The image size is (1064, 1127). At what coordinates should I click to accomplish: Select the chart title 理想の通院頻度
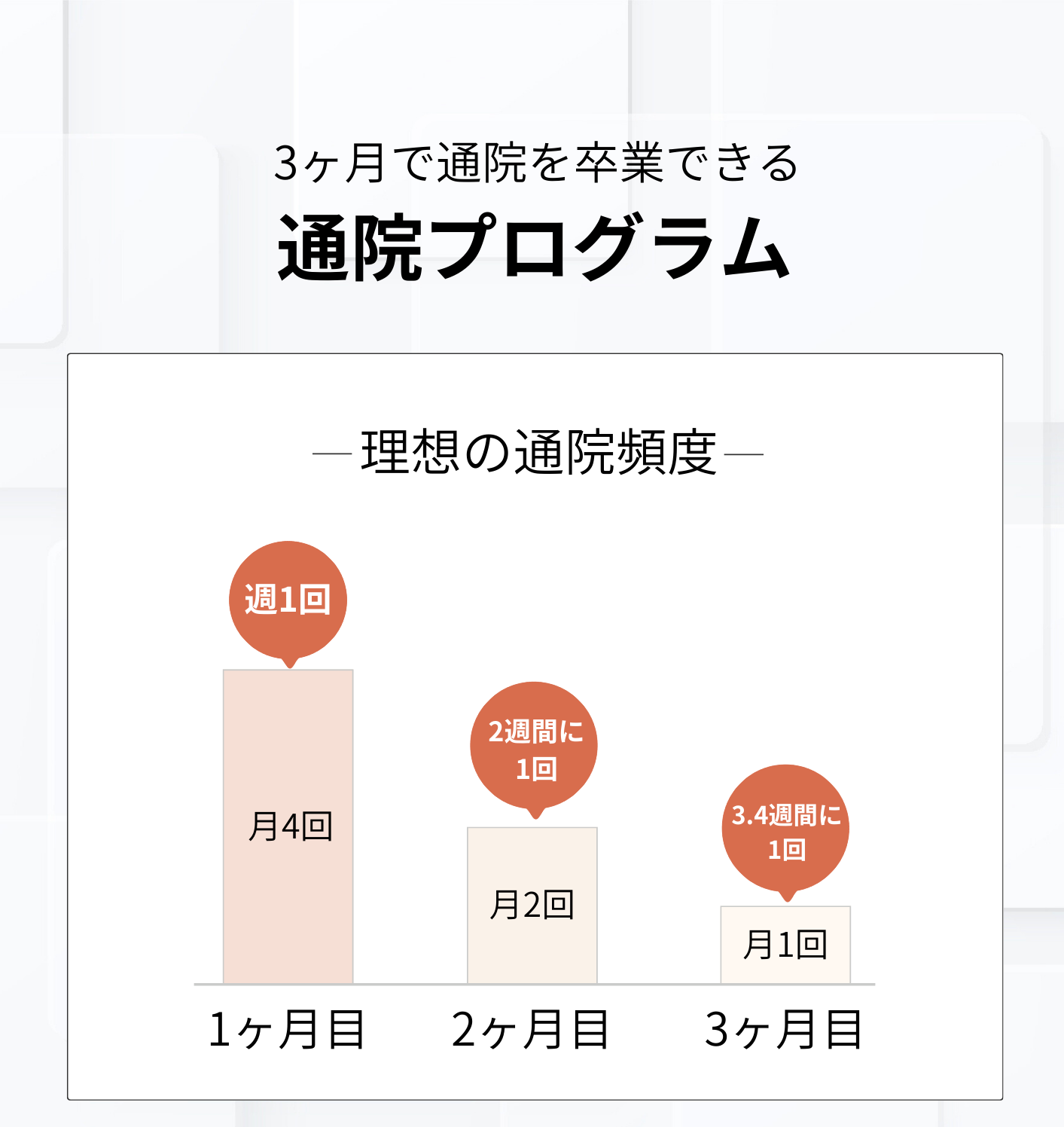[538, 454]
